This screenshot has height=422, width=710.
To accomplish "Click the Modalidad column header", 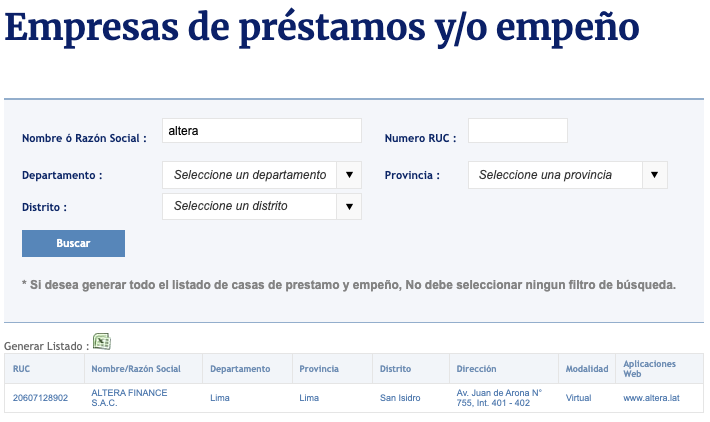I will pos(587,369).
